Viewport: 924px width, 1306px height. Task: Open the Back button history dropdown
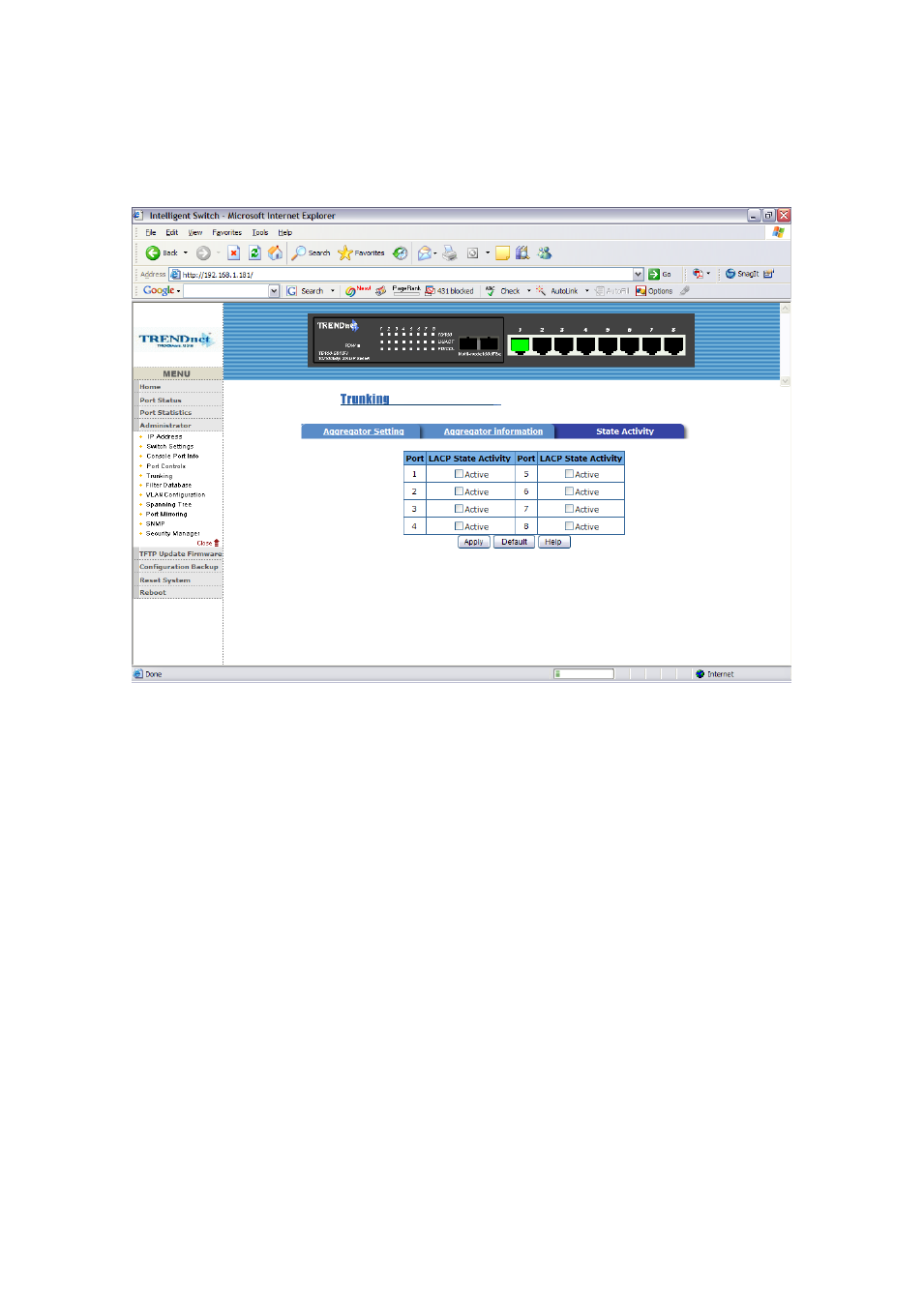186,252
